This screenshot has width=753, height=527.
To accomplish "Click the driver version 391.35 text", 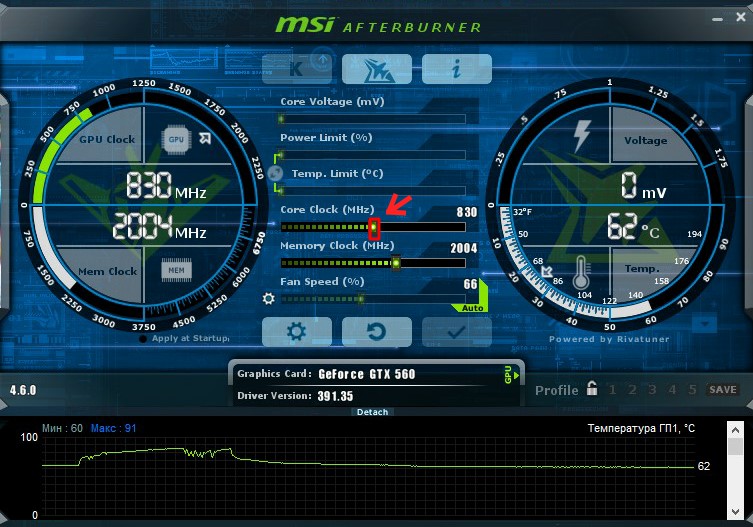I will tap(335, 396).
